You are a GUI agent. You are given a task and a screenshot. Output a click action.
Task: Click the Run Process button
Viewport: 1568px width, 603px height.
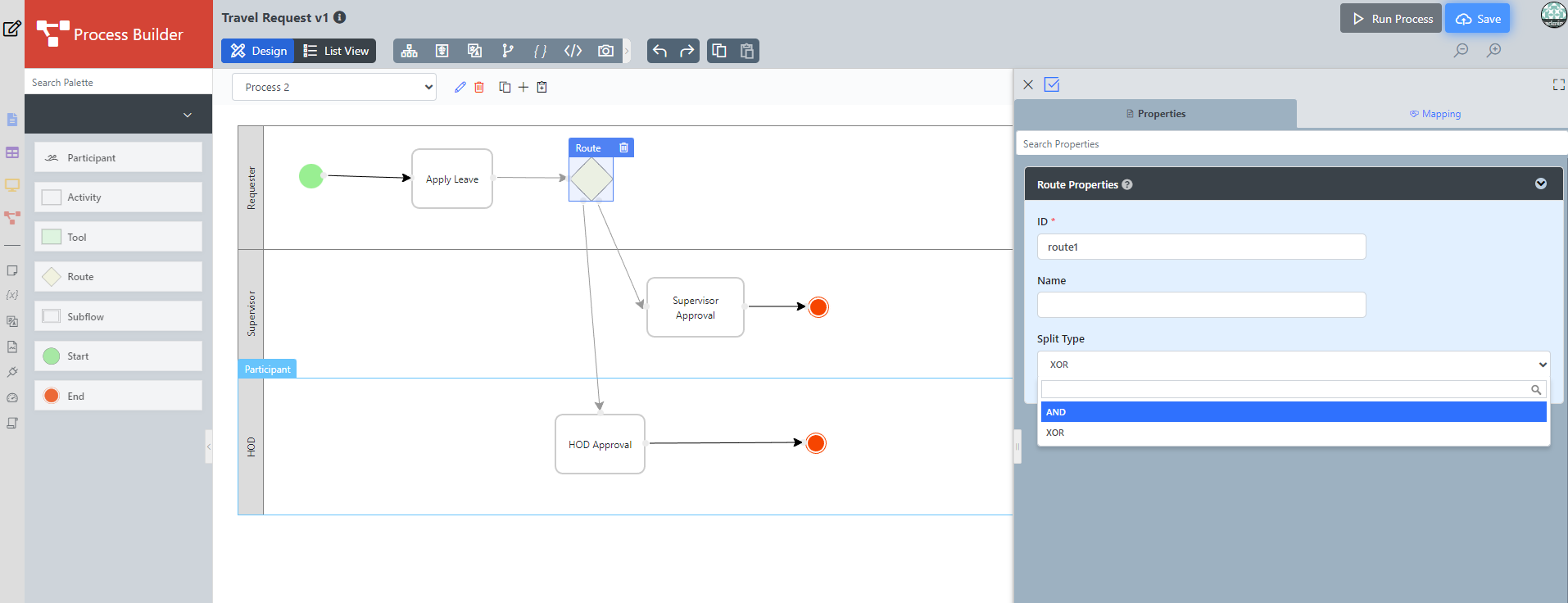(x=1390, y=18)
